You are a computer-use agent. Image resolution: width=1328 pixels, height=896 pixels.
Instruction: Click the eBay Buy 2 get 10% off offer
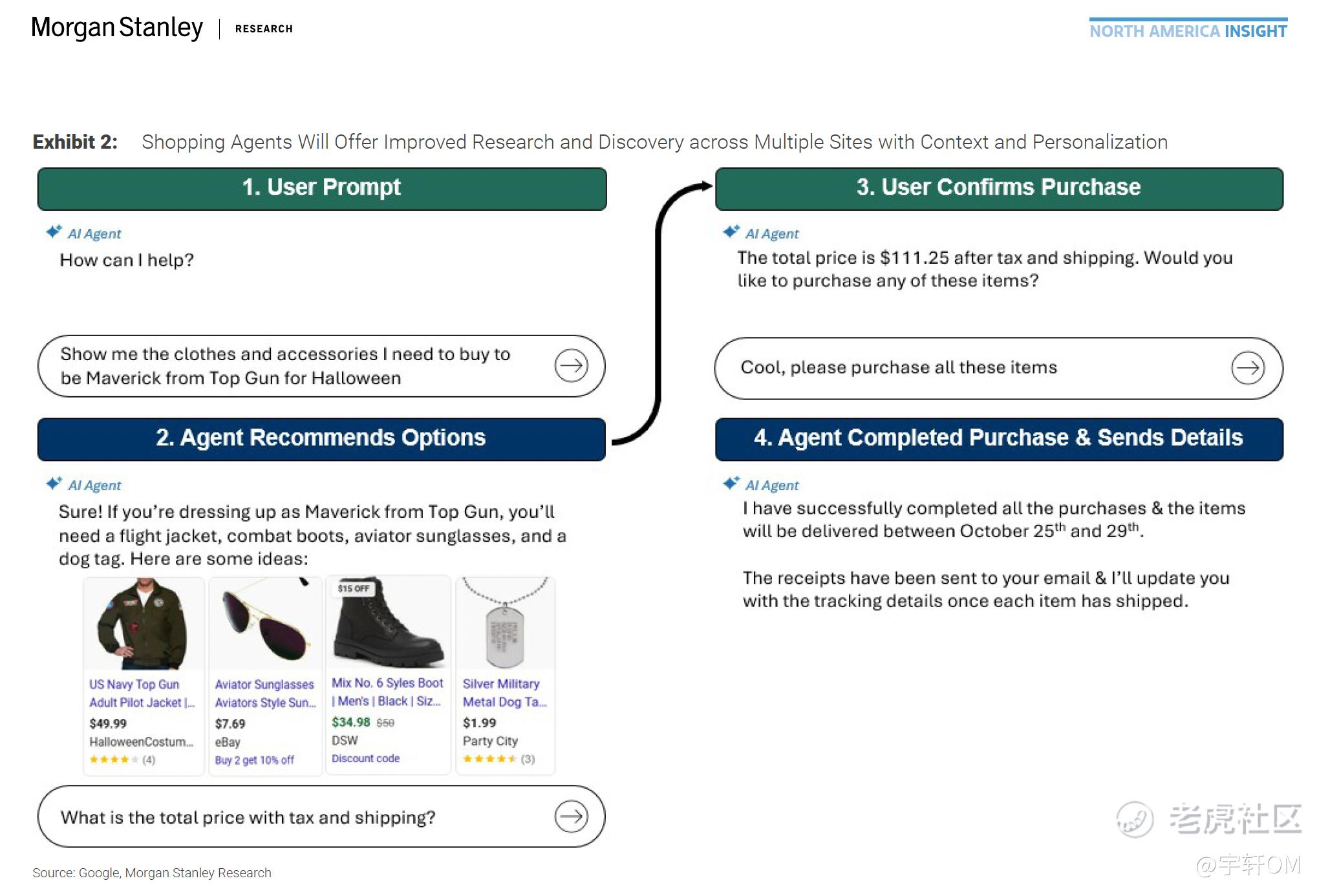click(x=254, y=760)
